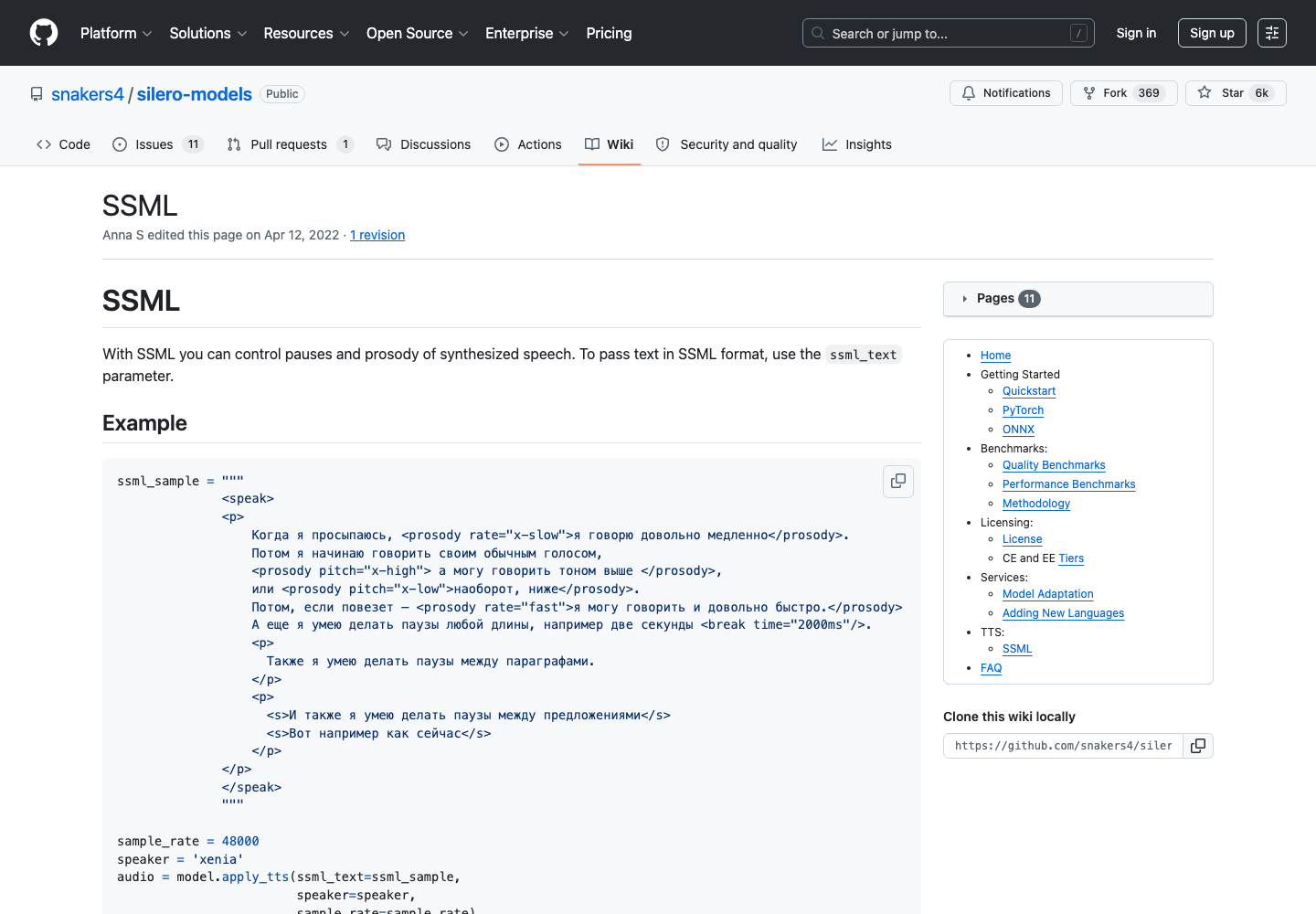Star the silero-models repository

[x=1236, y=93]
